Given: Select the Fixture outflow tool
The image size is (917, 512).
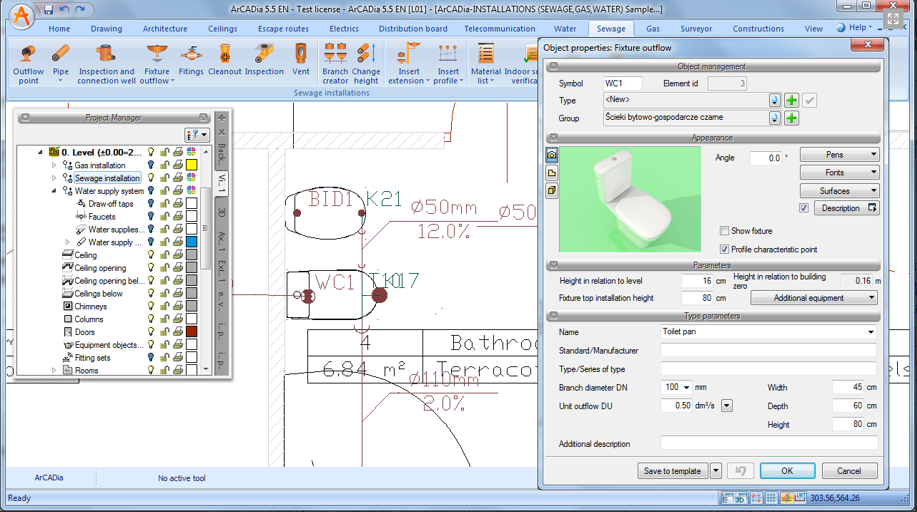Looking at the screenshot, I should (x=157, y=64).
